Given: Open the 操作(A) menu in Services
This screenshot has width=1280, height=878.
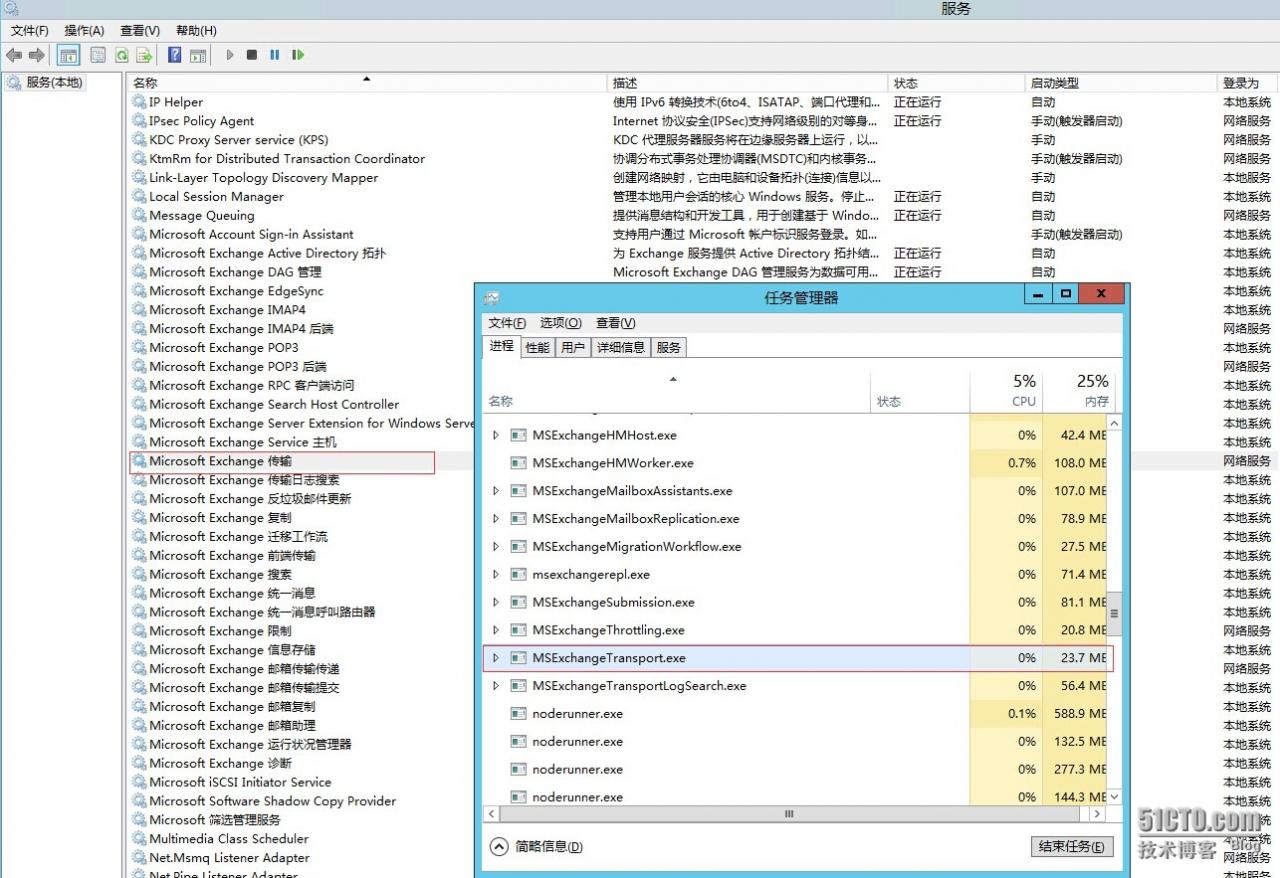Looking at the screenshot, I should click(84, 31).
